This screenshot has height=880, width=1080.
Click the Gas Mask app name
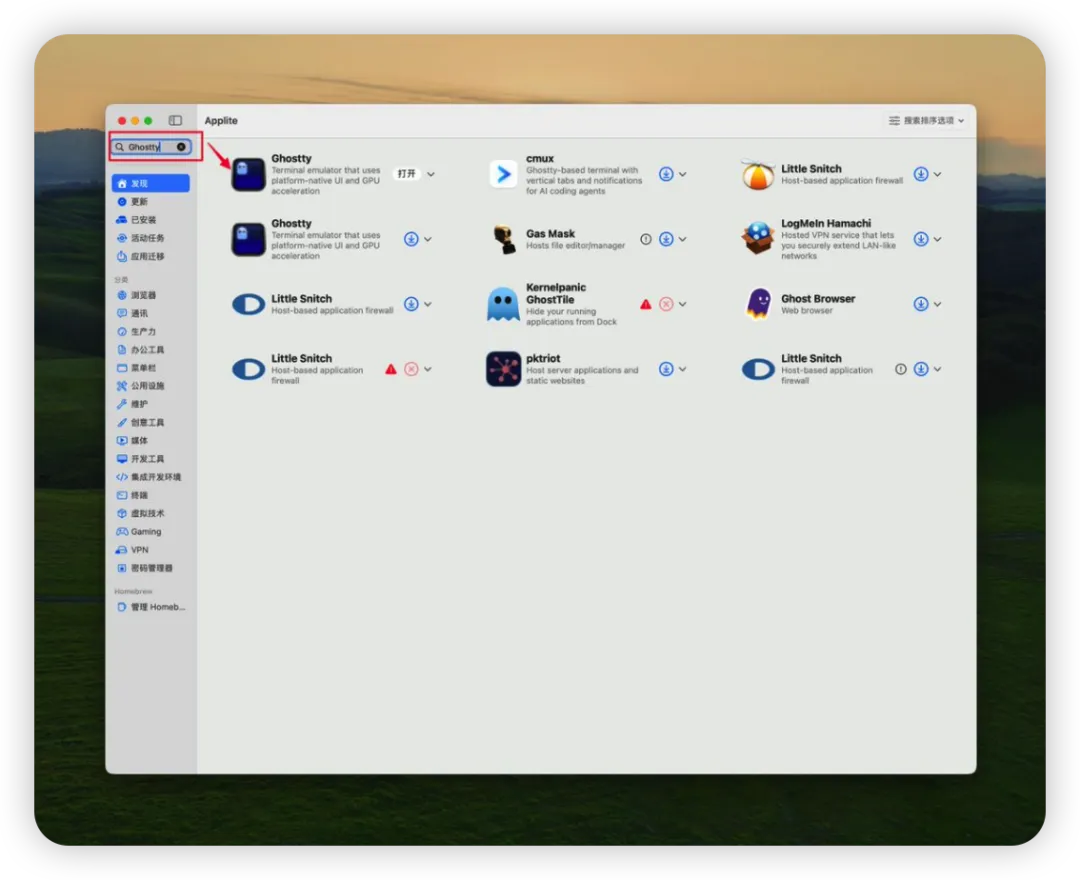[x=550, y=233]
